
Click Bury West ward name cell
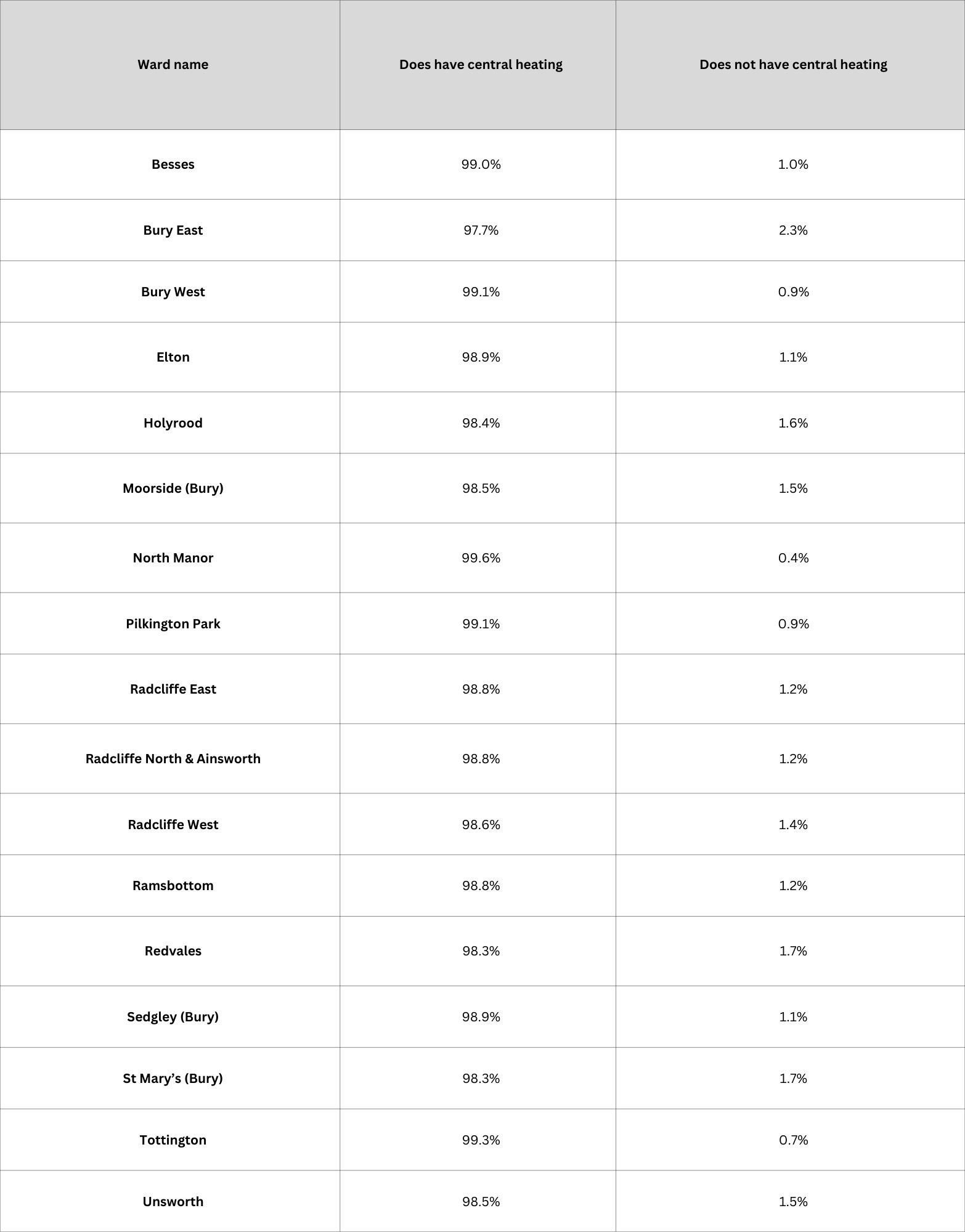tap(173, 292)
